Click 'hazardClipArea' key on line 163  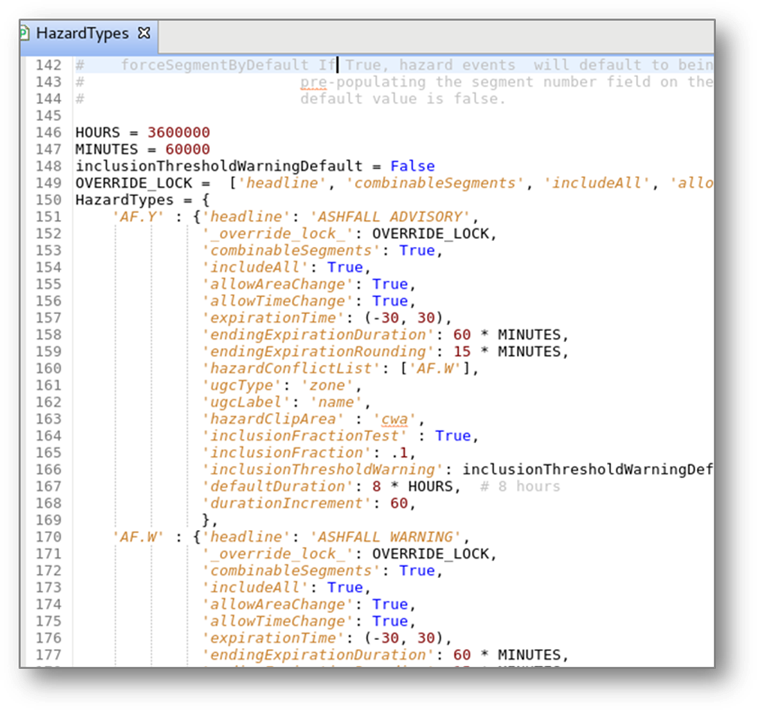pyautogui.click(x=273, y=419)
